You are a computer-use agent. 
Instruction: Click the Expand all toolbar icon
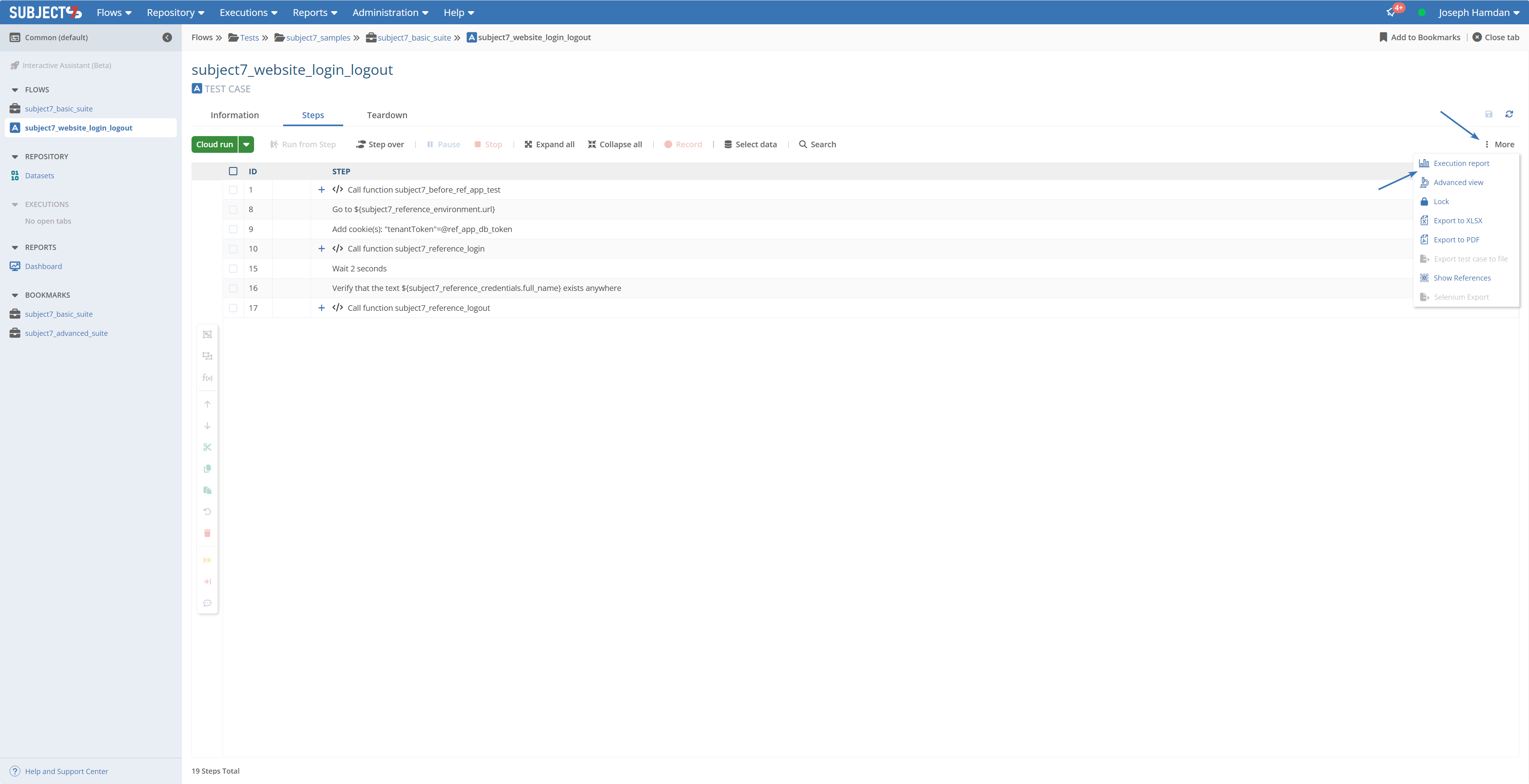point(528,144)
